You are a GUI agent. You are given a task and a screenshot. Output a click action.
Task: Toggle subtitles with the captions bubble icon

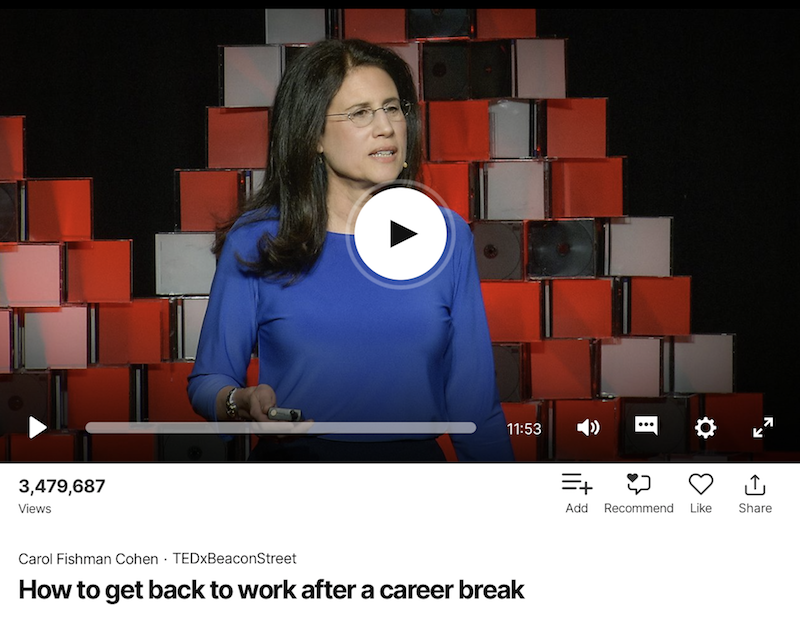pos(646,426)
